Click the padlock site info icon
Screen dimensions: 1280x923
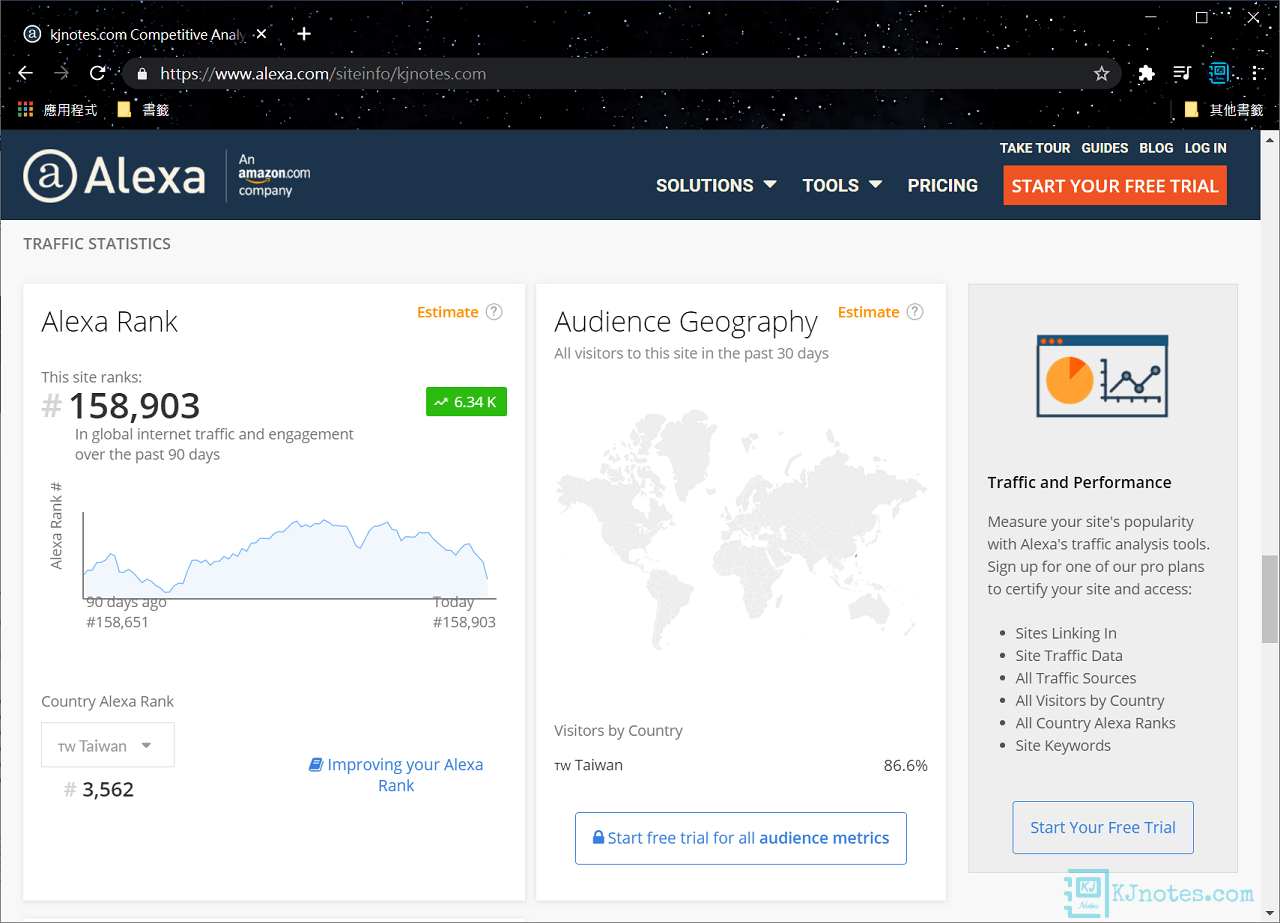pyautogui.click(x=142, y=73)
